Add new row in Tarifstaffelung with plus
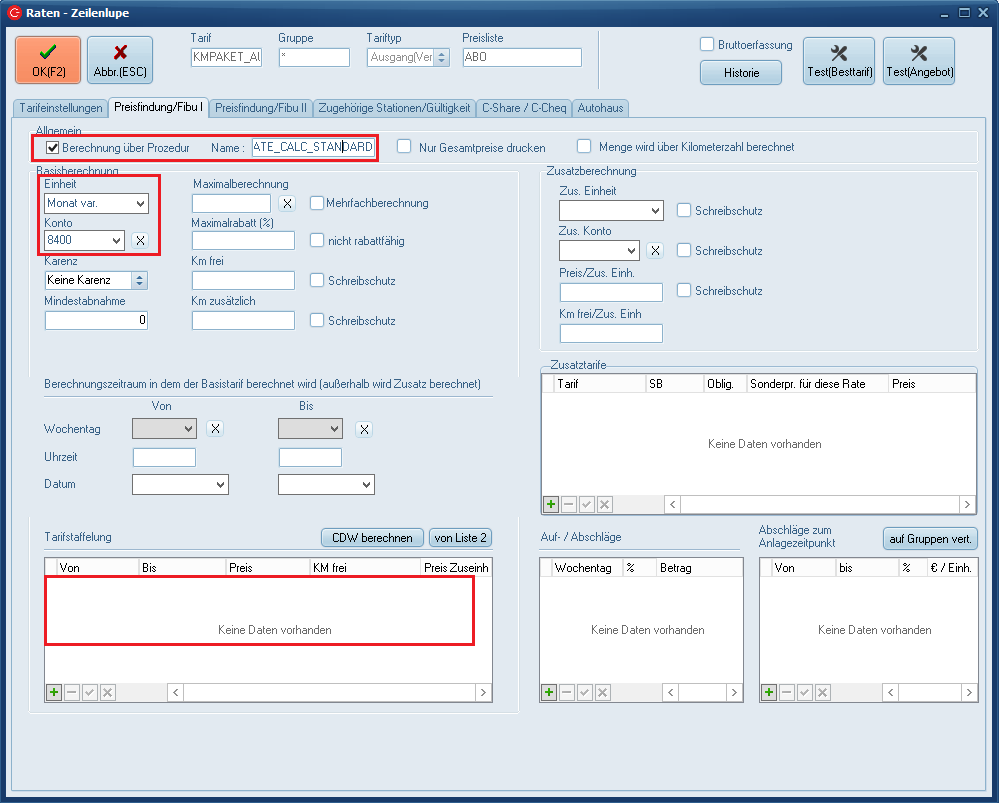Image resolution: width=999 pixels, height=803 pixels. [53, 692]
